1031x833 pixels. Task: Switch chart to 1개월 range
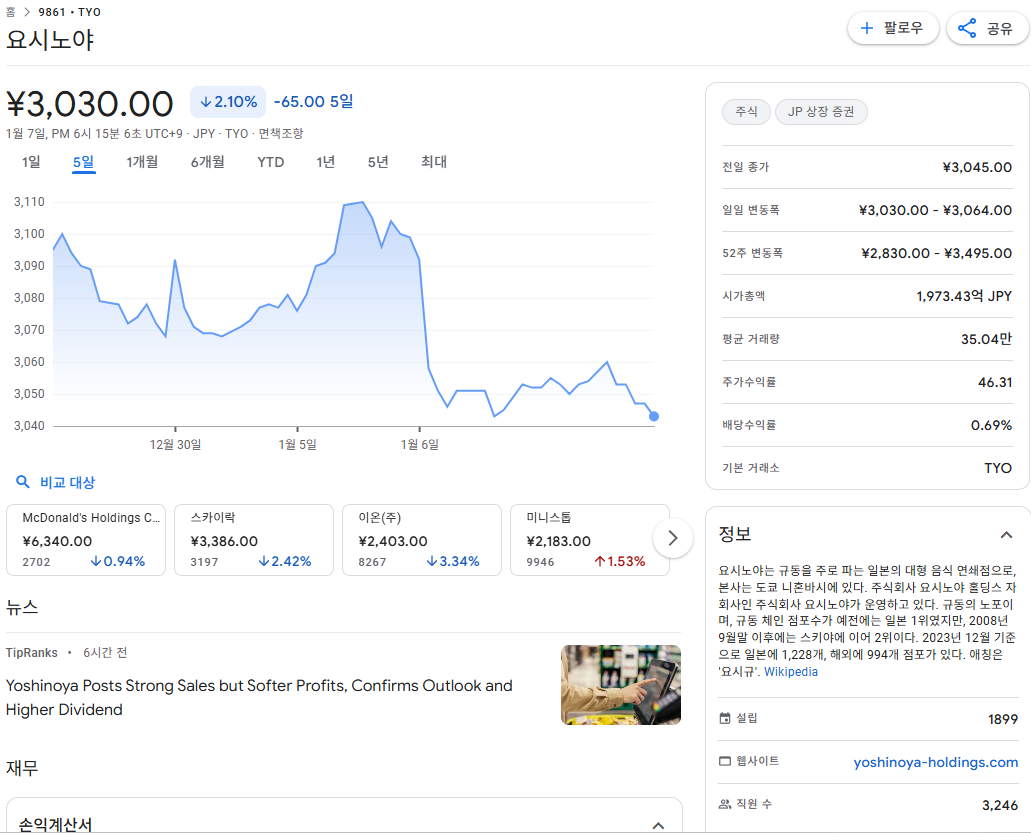pos(142,162)
